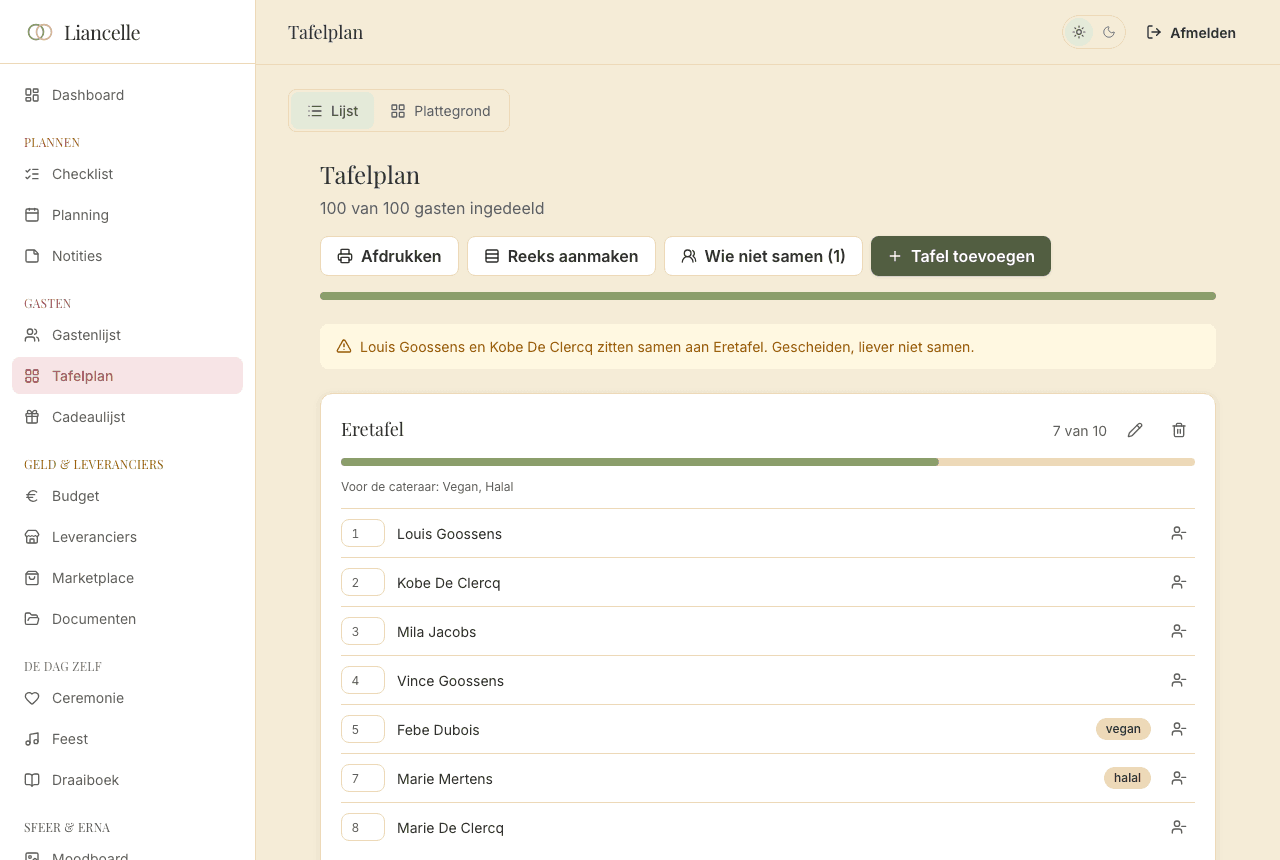Click '100 van 100 gasten ingedeeld' text

(432, 209)
